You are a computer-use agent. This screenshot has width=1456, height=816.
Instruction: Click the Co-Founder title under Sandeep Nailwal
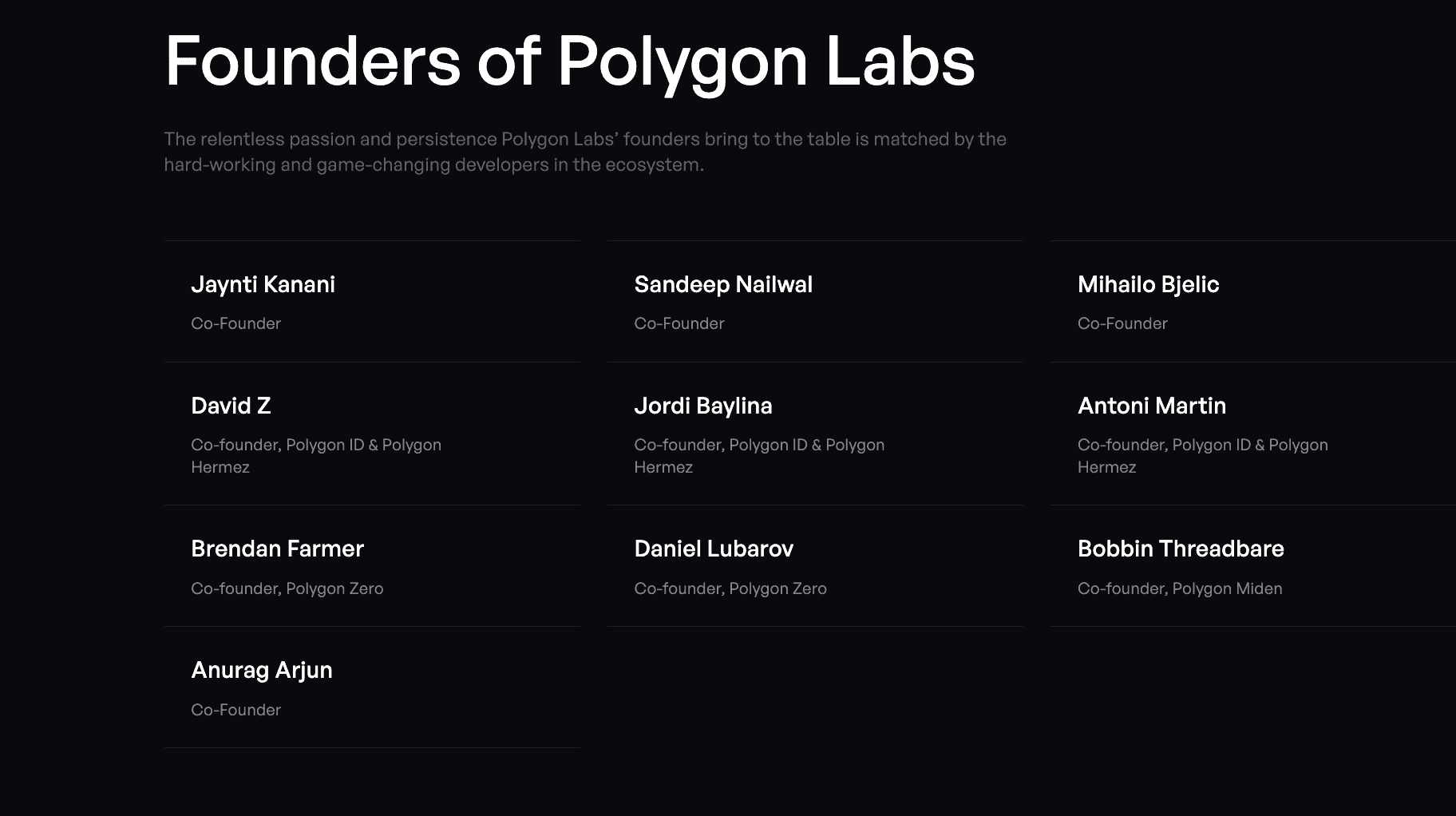point(679,323)
